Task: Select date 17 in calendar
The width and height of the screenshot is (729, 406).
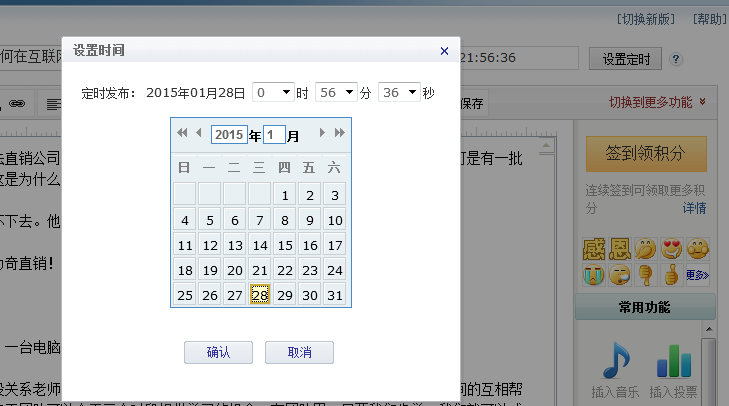Action: pyautogui.click(x=335, y=245)
